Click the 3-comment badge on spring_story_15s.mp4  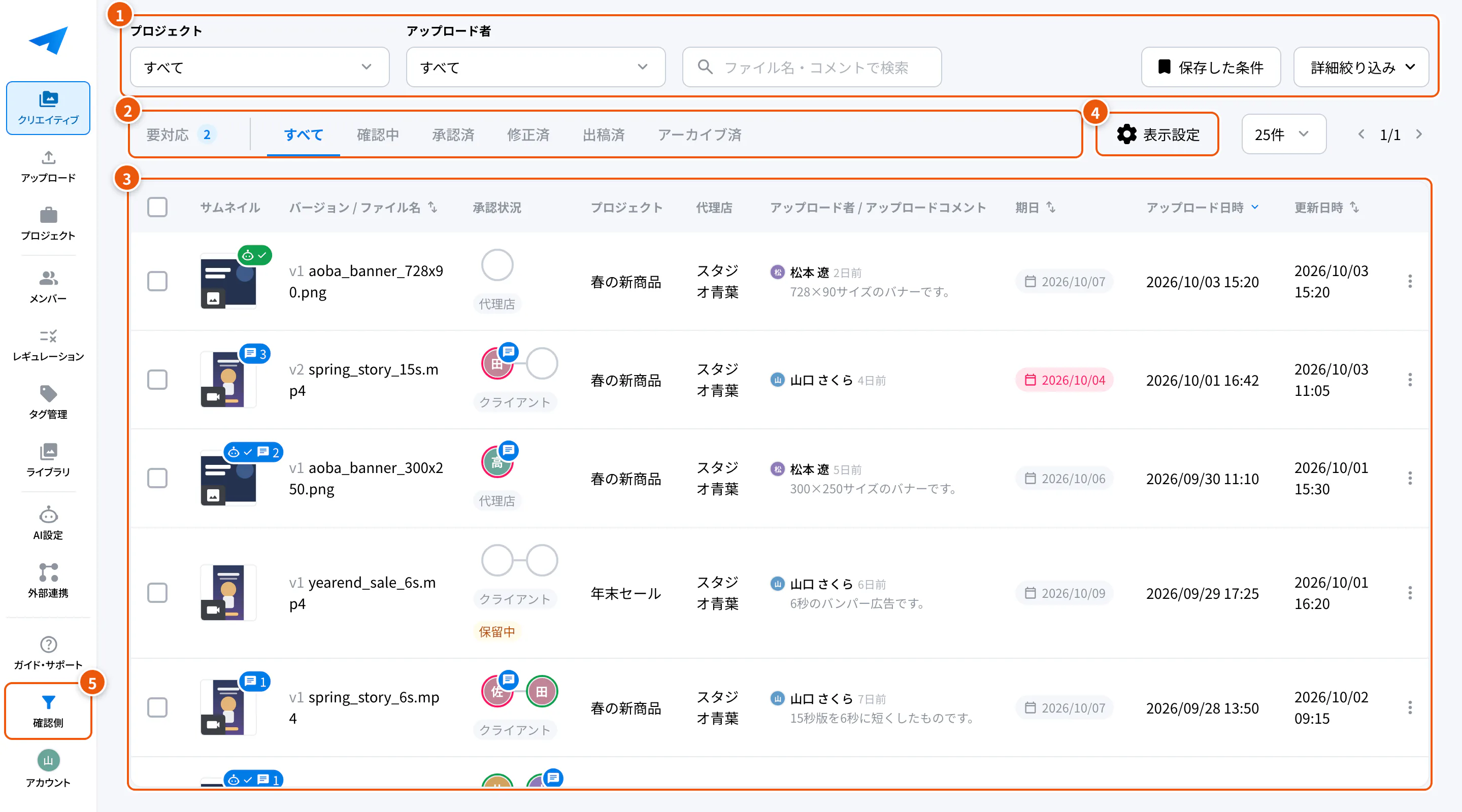(255, 354)
